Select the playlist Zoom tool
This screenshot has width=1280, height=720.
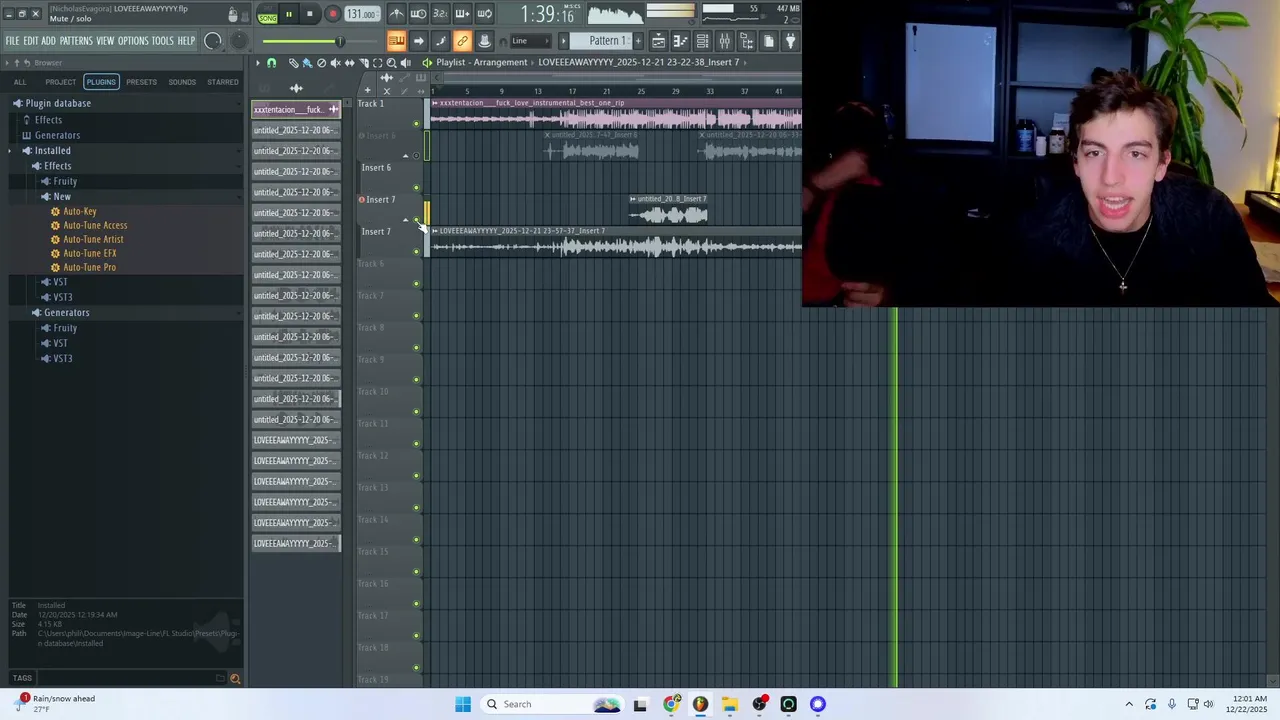coord(391,63)
